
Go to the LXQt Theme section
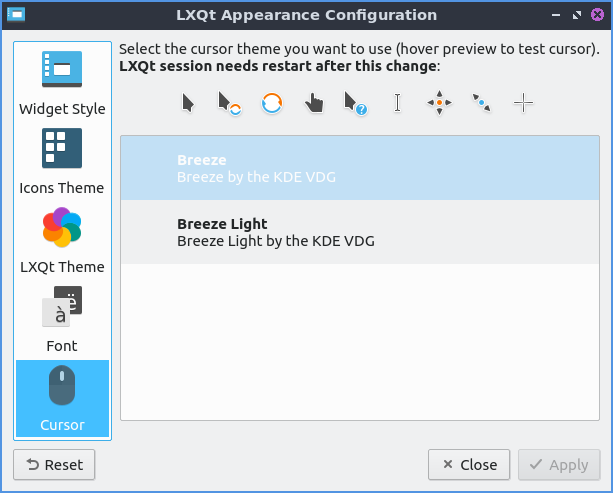pos(62,241)
